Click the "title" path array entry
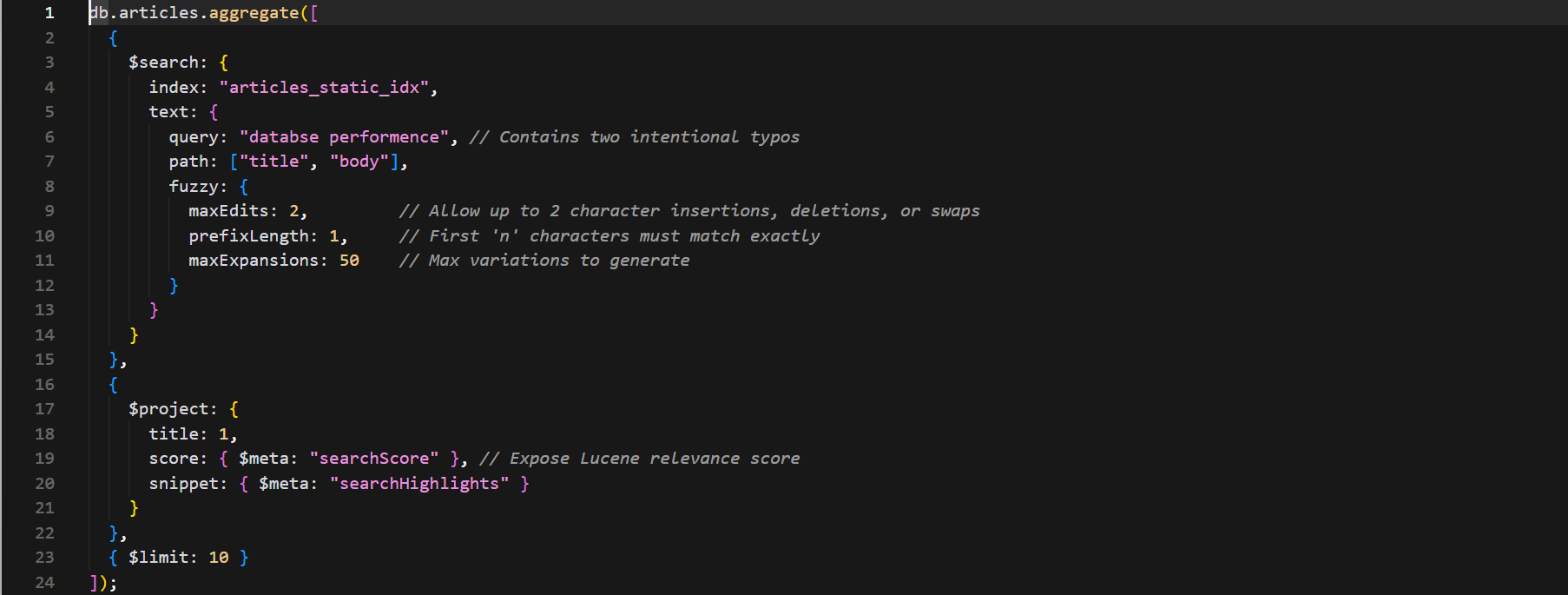Image resolution: width=1568 pixels, height=595 pixels. (274, 162)
